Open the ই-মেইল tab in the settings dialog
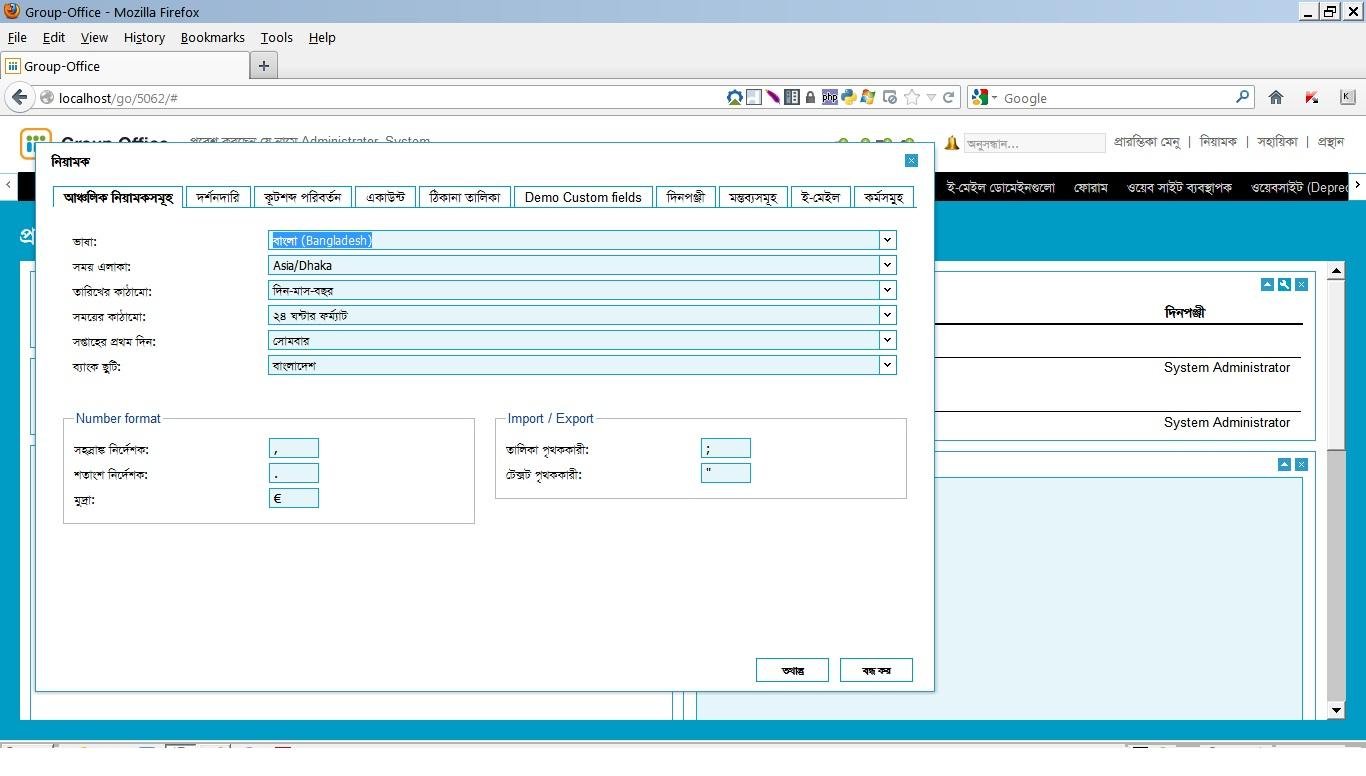 coord(820,197)
